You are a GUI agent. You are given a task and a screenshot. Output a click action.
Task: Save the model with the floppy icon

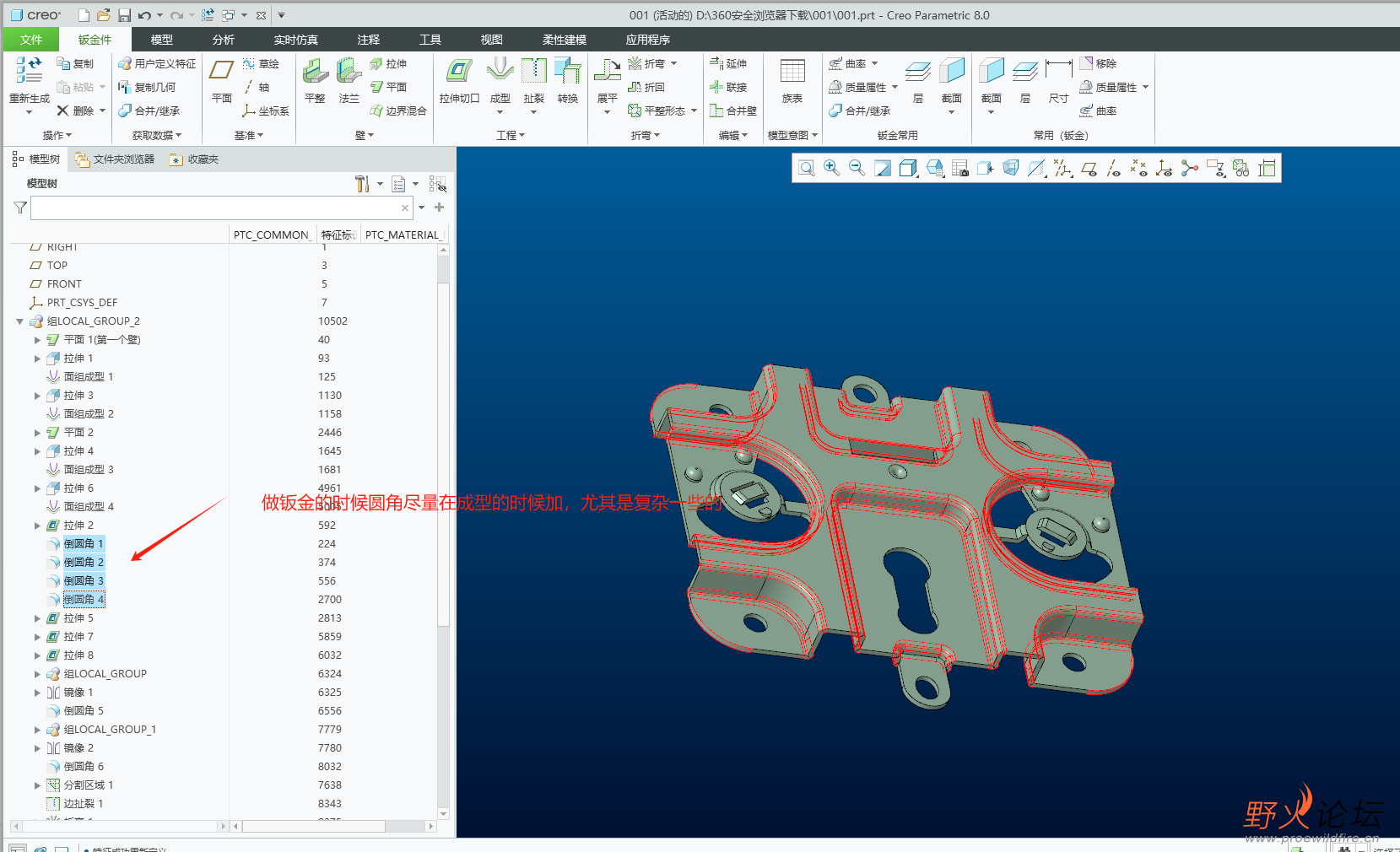tap(124, 15)
